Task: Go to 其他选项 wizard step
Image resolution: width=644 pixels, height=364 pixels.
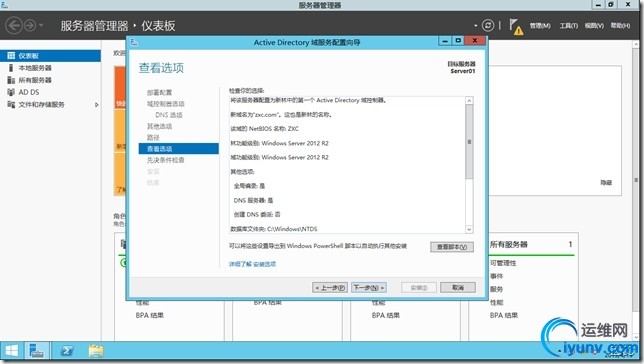Action: (159, 126)
